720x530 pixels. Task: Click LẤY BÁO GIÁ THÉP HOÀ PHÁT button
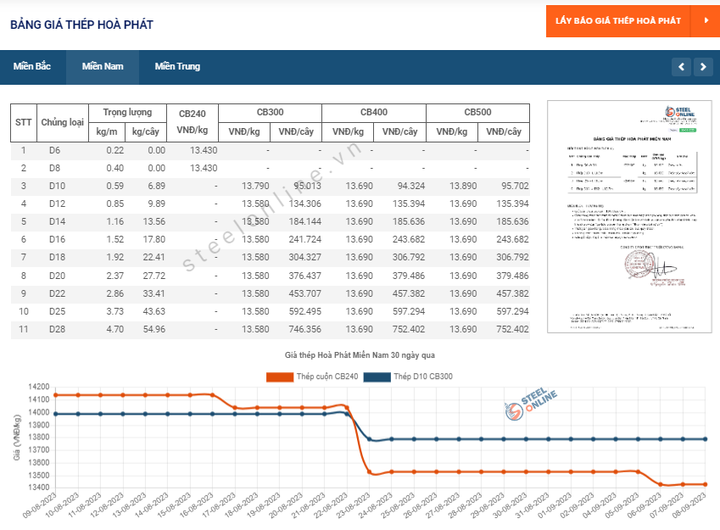[x=618, y=21]
